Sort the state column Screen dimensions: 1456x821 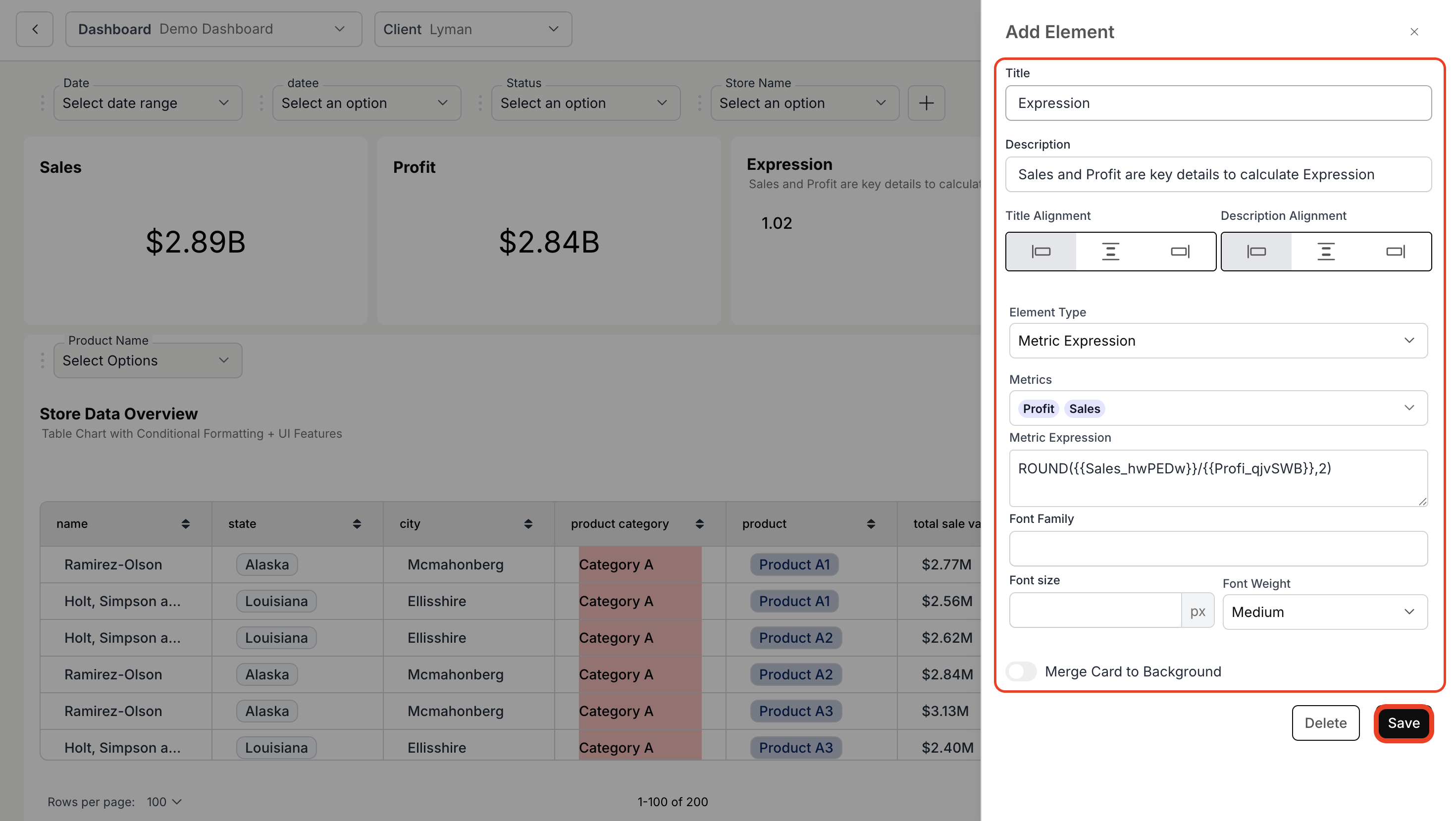(357, 523)
